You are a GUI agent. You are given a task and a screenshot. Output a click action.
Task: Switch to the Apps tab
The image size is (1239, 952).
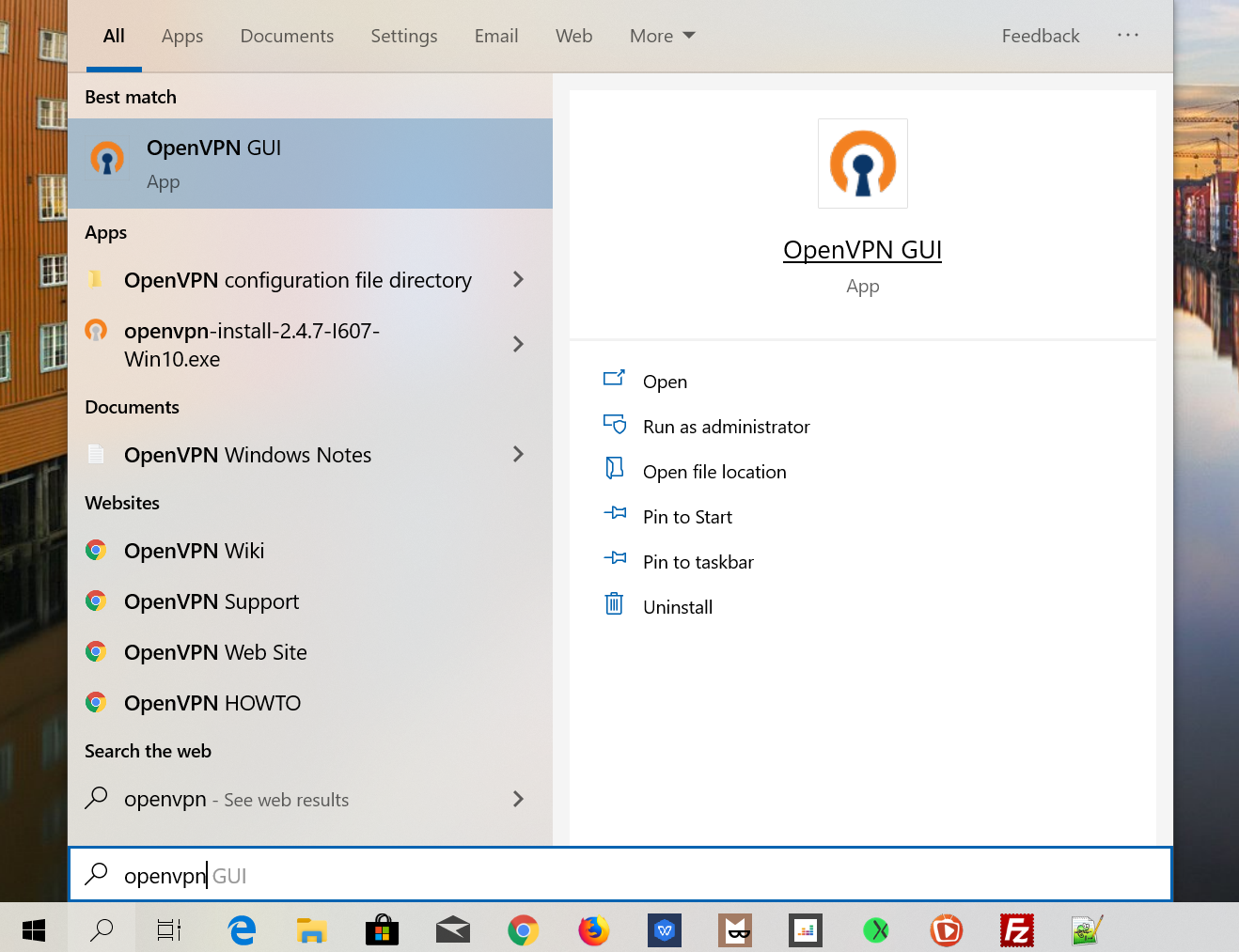click(x=181, y=36)
